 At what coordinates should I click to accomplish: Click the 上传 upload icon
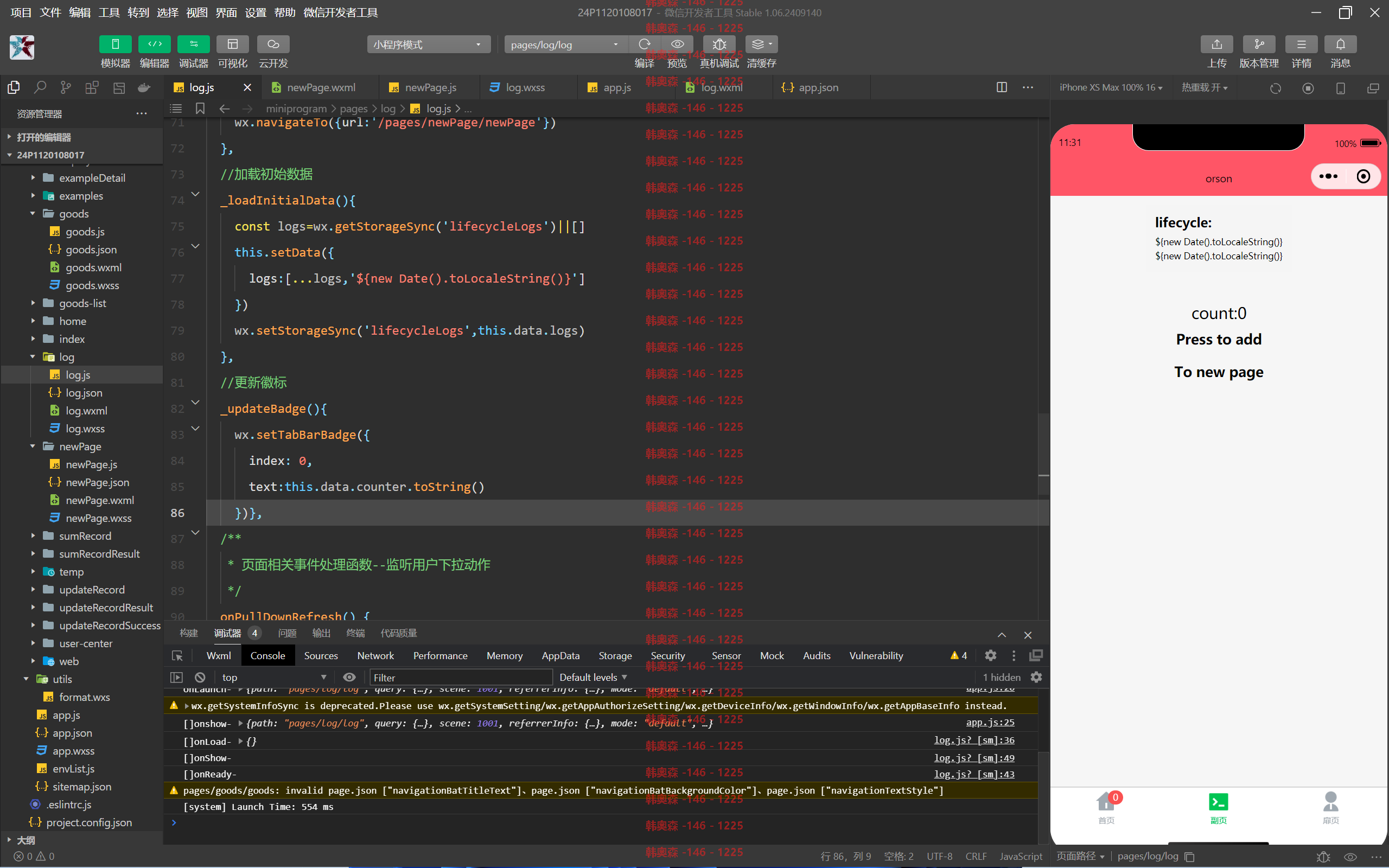click(x=1217, y=44)
